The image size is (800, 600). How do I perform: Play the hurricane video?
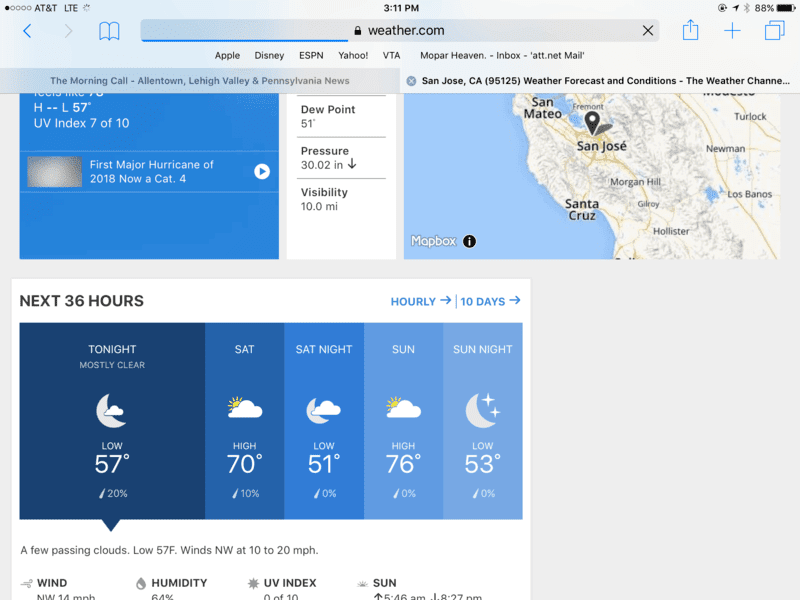(262, 171)
